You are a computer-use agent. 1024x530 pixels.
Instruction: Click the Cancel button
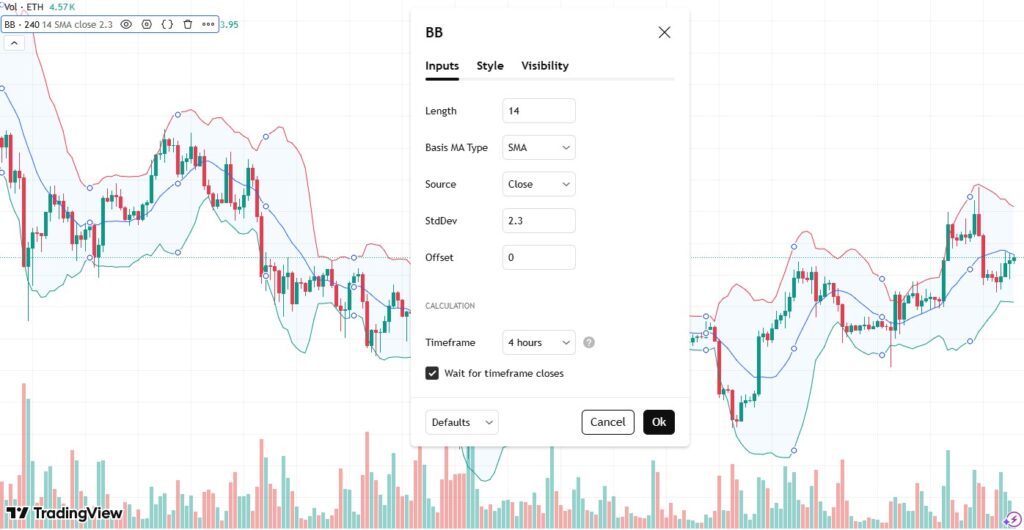(607, 422)
